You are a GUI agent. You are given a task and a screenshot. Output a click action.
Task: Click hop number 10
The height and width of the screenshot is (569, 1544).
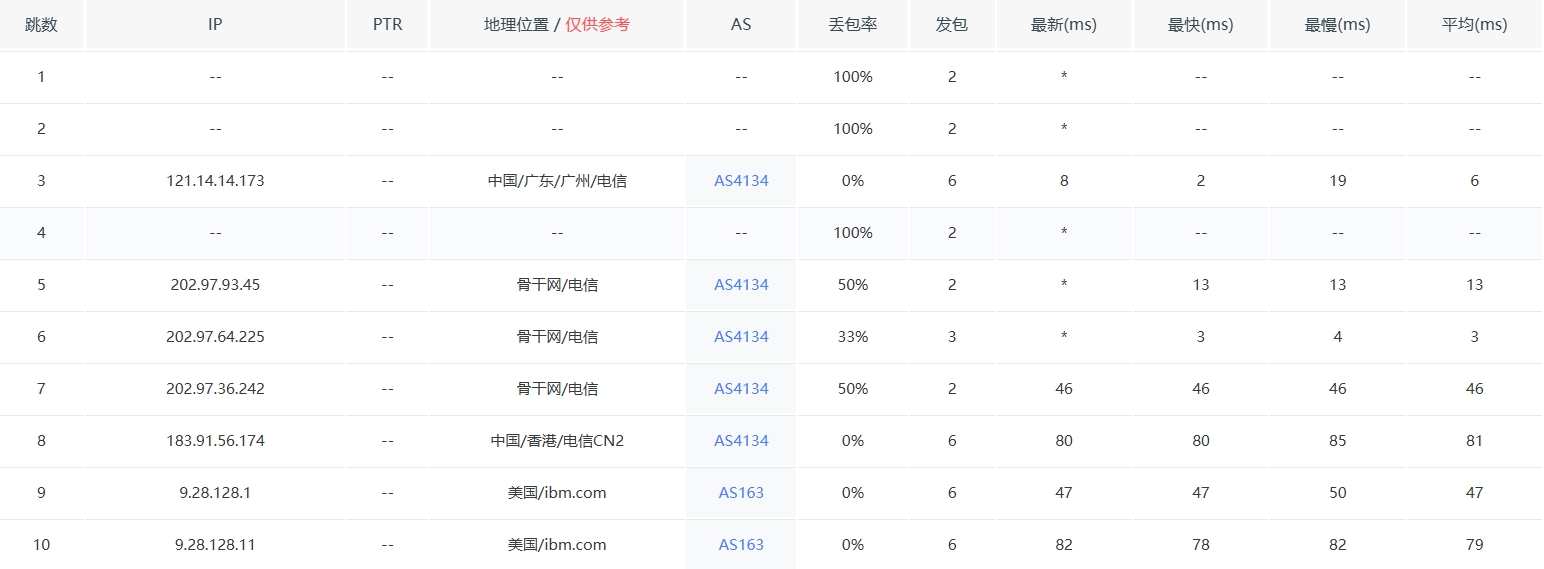(41, 545)
